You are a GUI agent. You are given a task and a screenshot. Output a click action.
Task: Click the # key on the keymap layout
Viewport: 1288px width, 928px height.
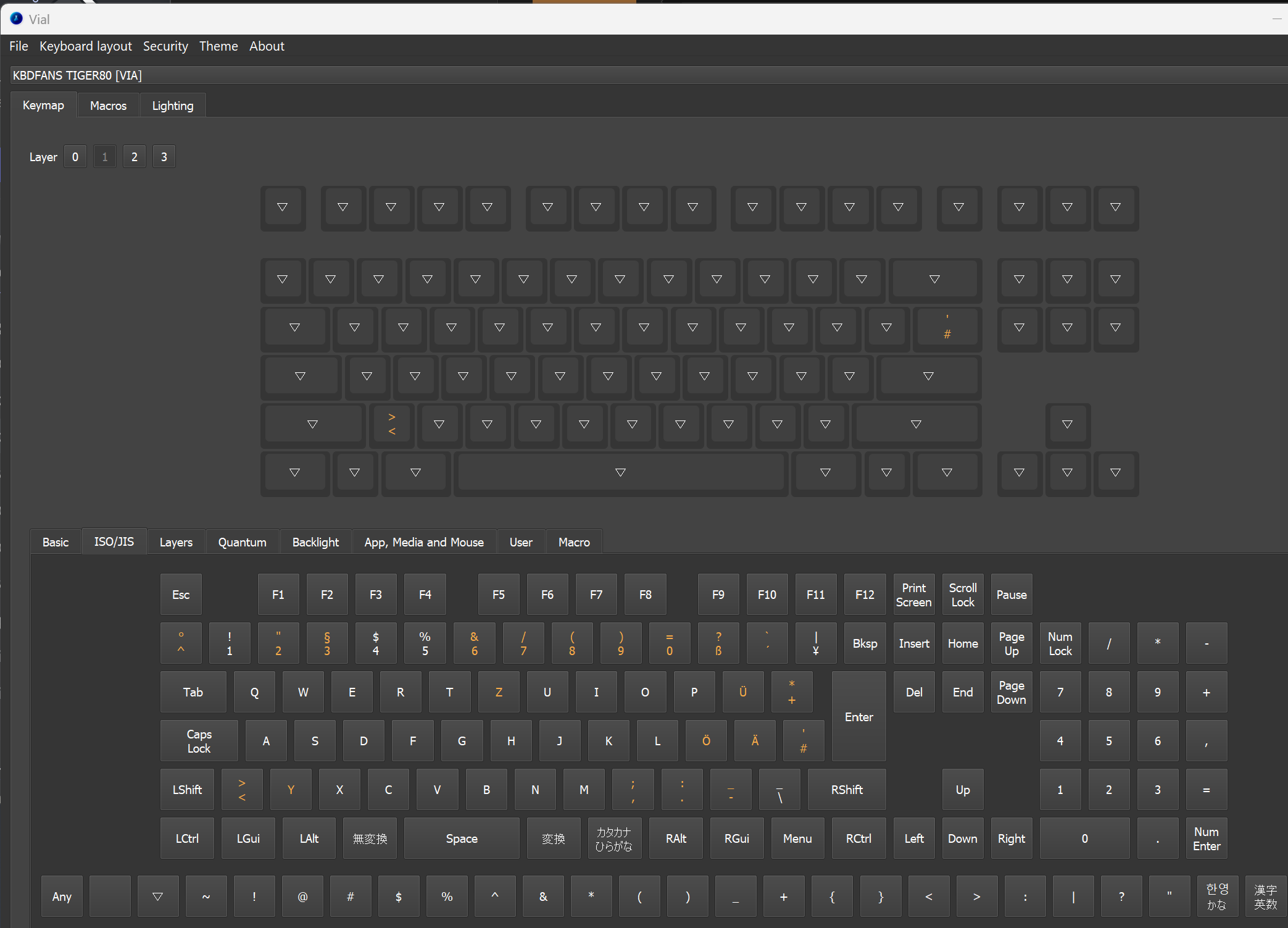coord(947,327)
